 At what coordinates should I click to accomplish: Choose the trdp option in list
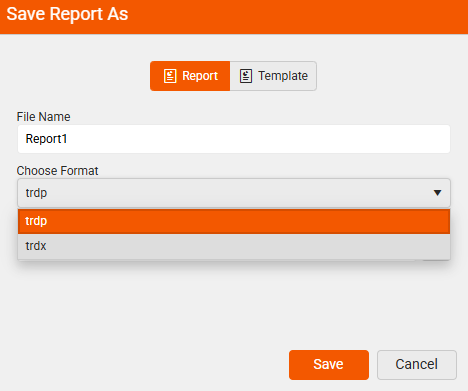[x=234, y=221]
